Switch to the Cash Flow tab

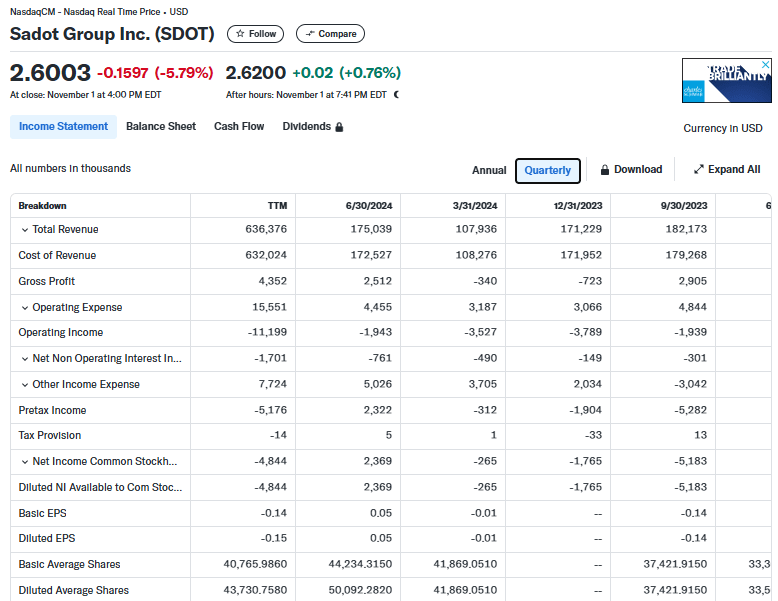pos(239,127)
